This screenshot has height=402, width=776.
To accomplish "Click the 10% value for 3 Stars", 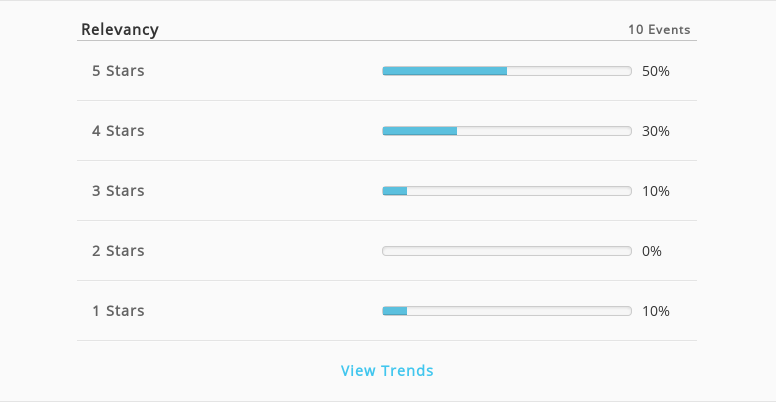I will (656, 191).
